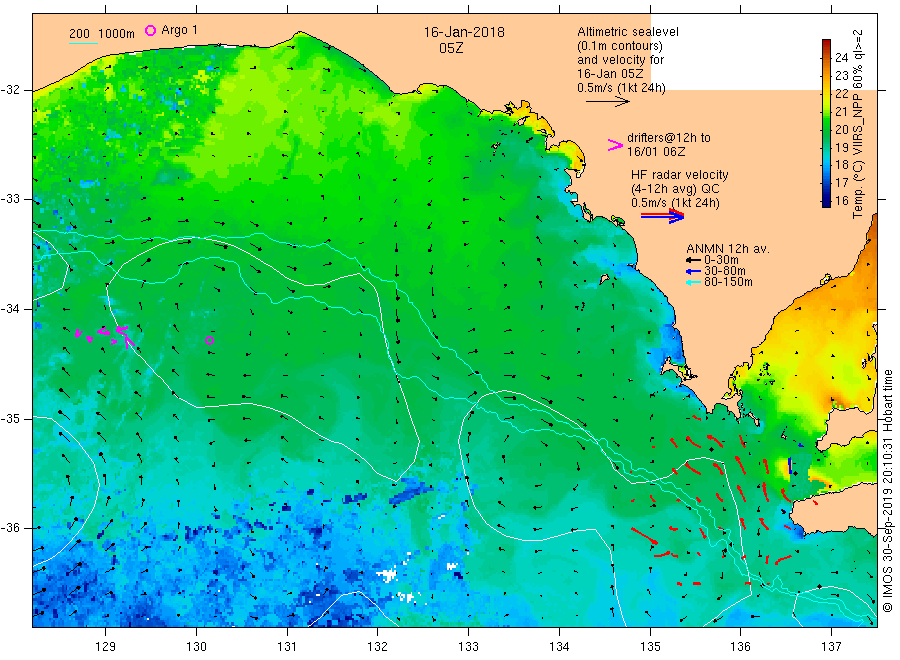Click the cyan 80-150m ANMN arrow
Image resolution: width=900 pixels, height=660 pixels.
click(693, 282)
